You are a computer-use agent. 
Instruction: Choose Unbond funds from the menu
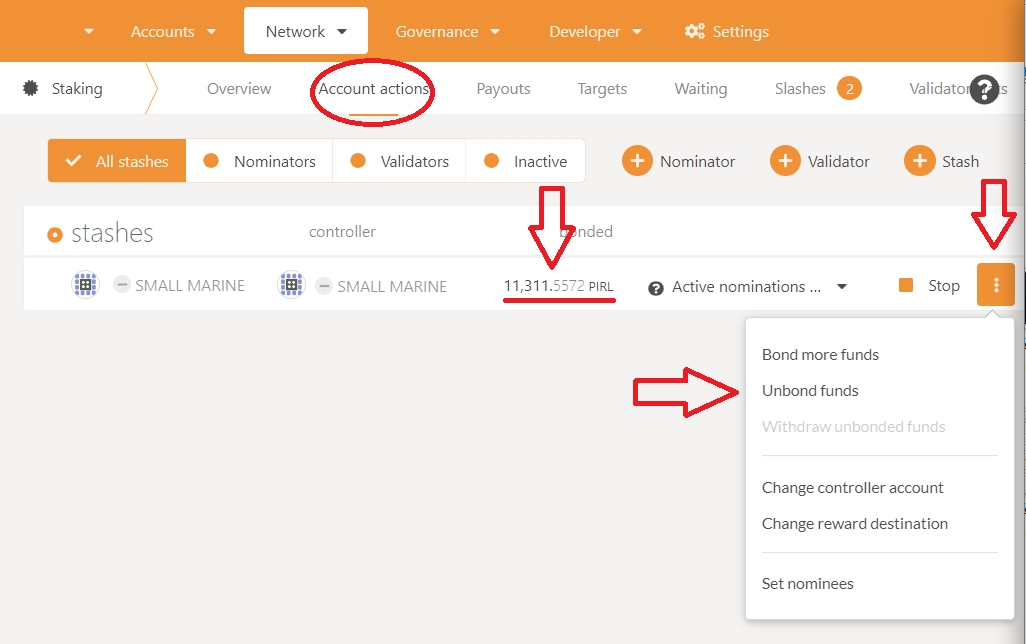[x=810, y=390]
